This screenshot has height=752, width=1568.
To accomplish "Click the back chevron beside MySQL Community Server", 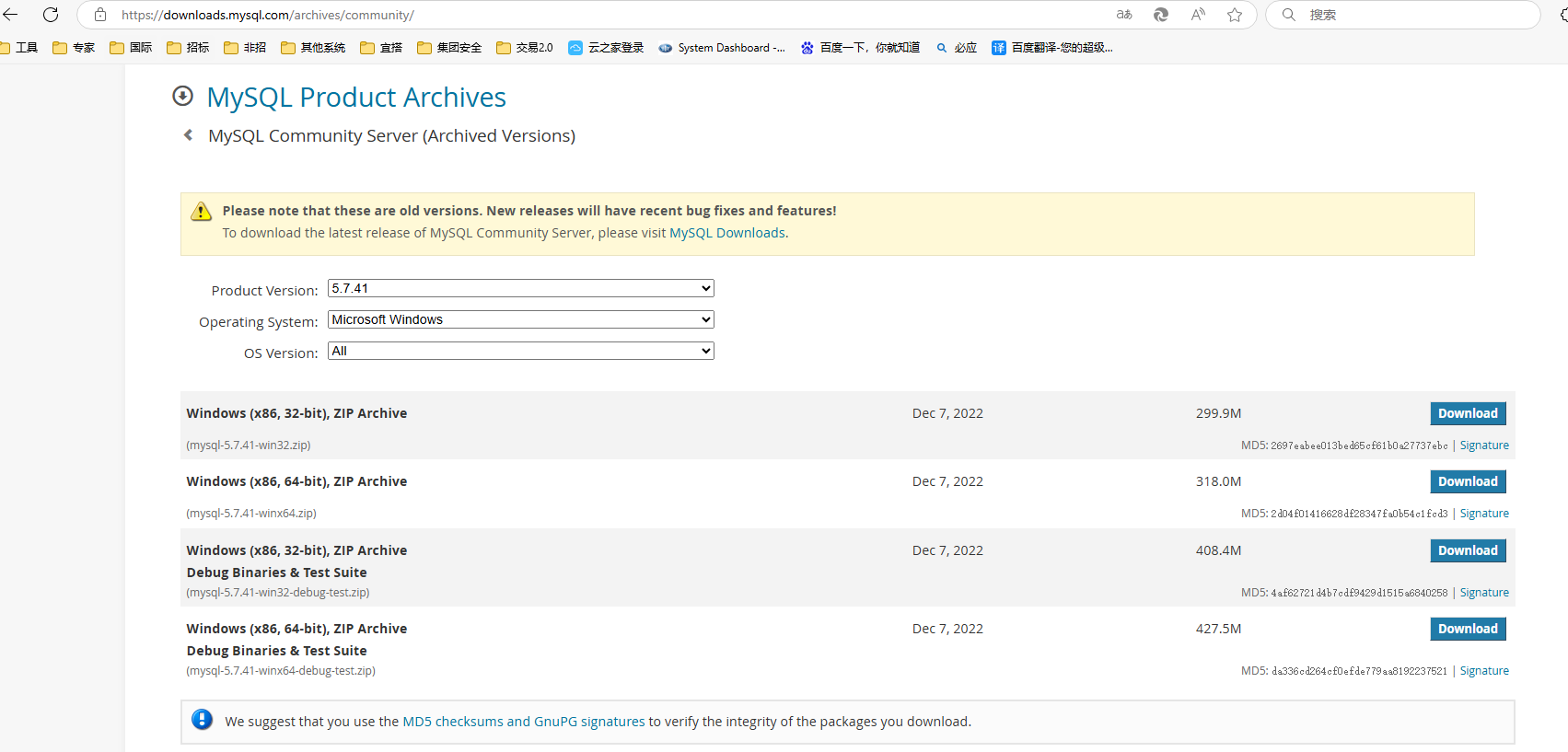I will click(x=189, y=135).
